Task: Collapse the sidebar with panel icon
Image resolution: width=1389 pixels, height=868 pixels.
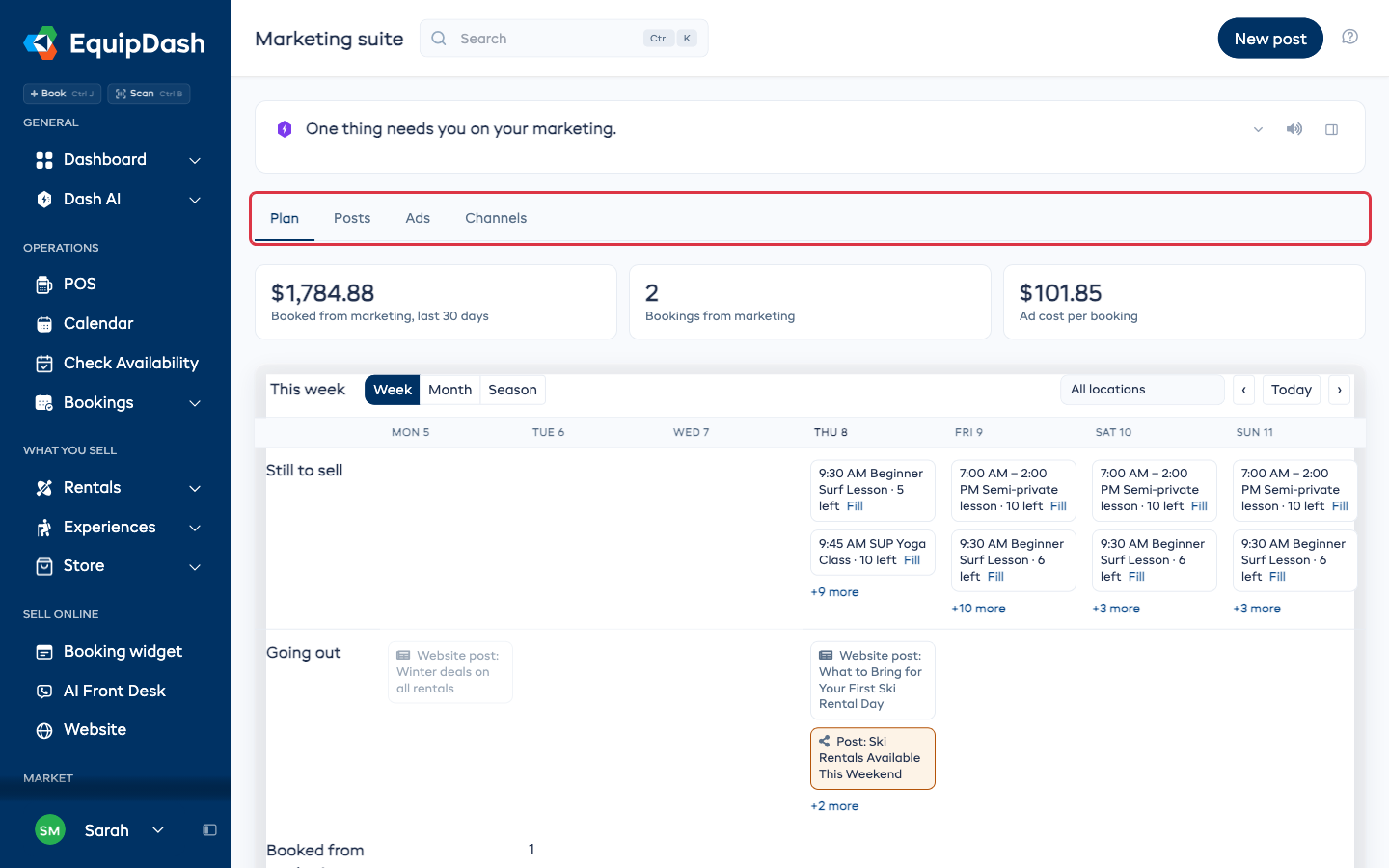Action: click(x=209, y=830)
